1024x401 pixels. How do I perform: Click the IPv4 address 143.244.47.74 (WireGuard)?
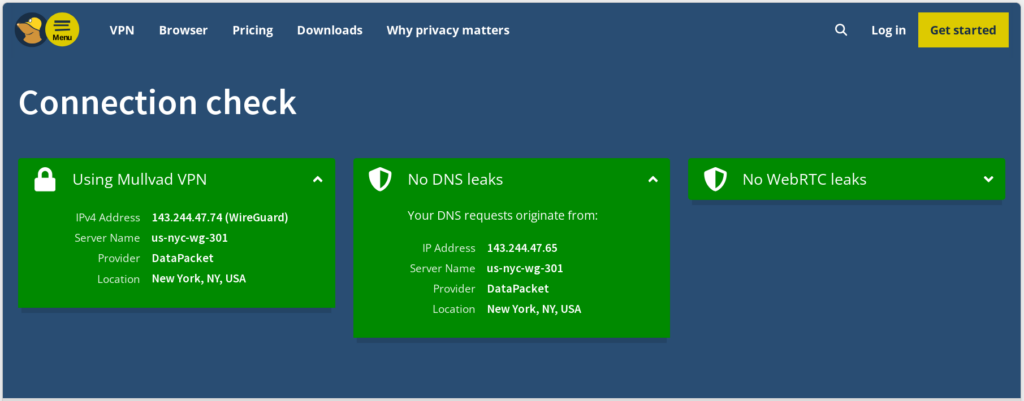click(x=219, y=217)
